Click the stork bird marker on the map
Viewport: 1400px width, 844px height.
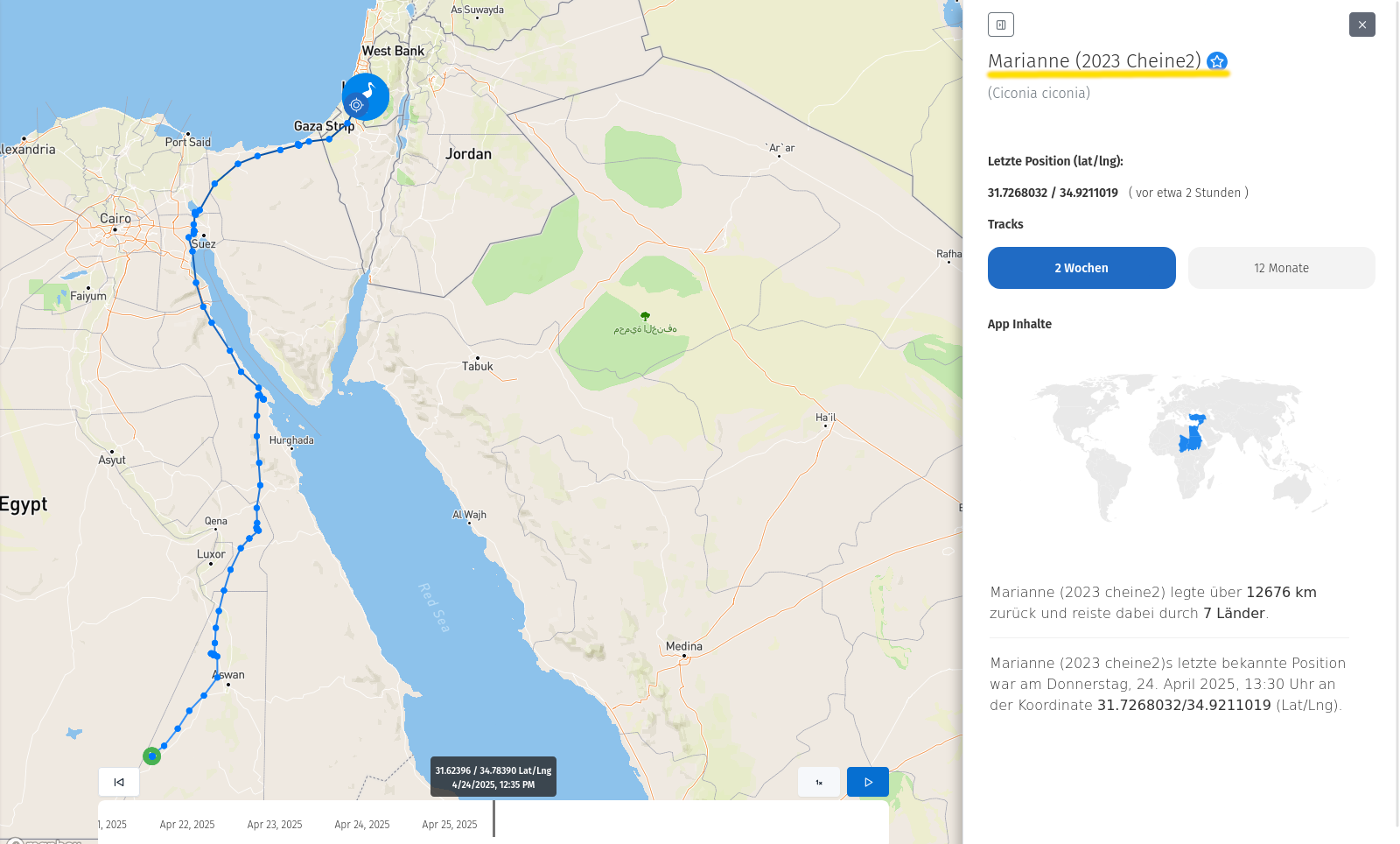point(369,92)
